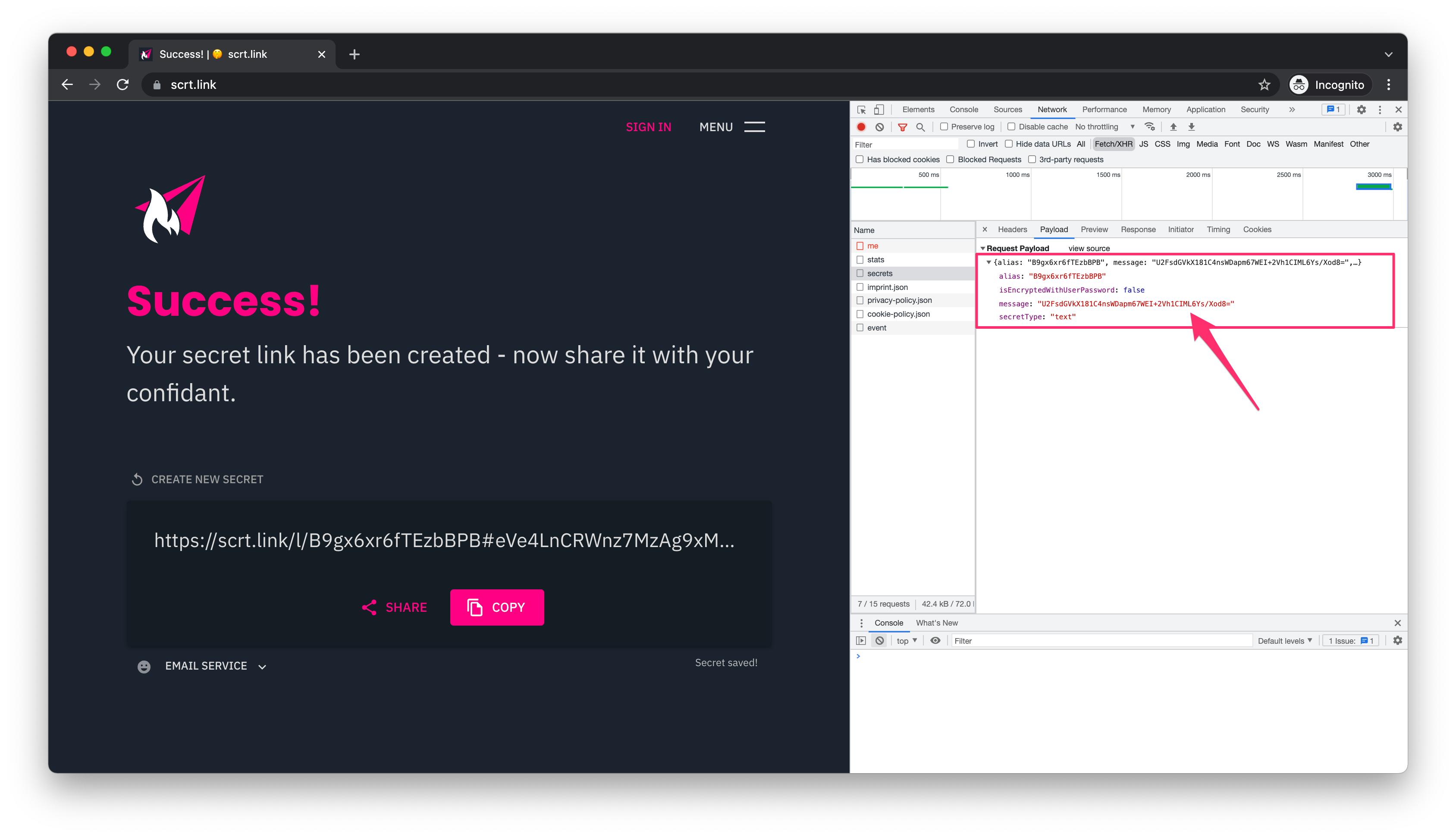Reload the scrt.link page

point(122,85)
